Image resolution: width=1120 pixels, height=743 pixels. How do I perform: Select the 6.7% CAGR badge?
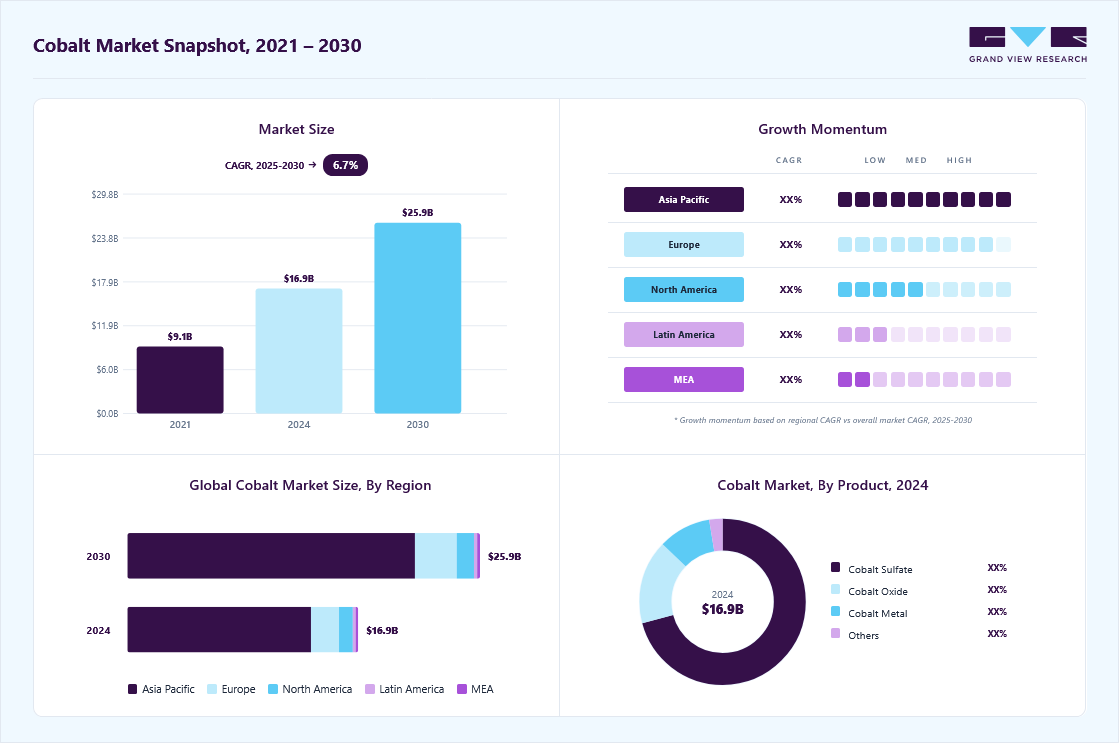(x=345, y=165)
